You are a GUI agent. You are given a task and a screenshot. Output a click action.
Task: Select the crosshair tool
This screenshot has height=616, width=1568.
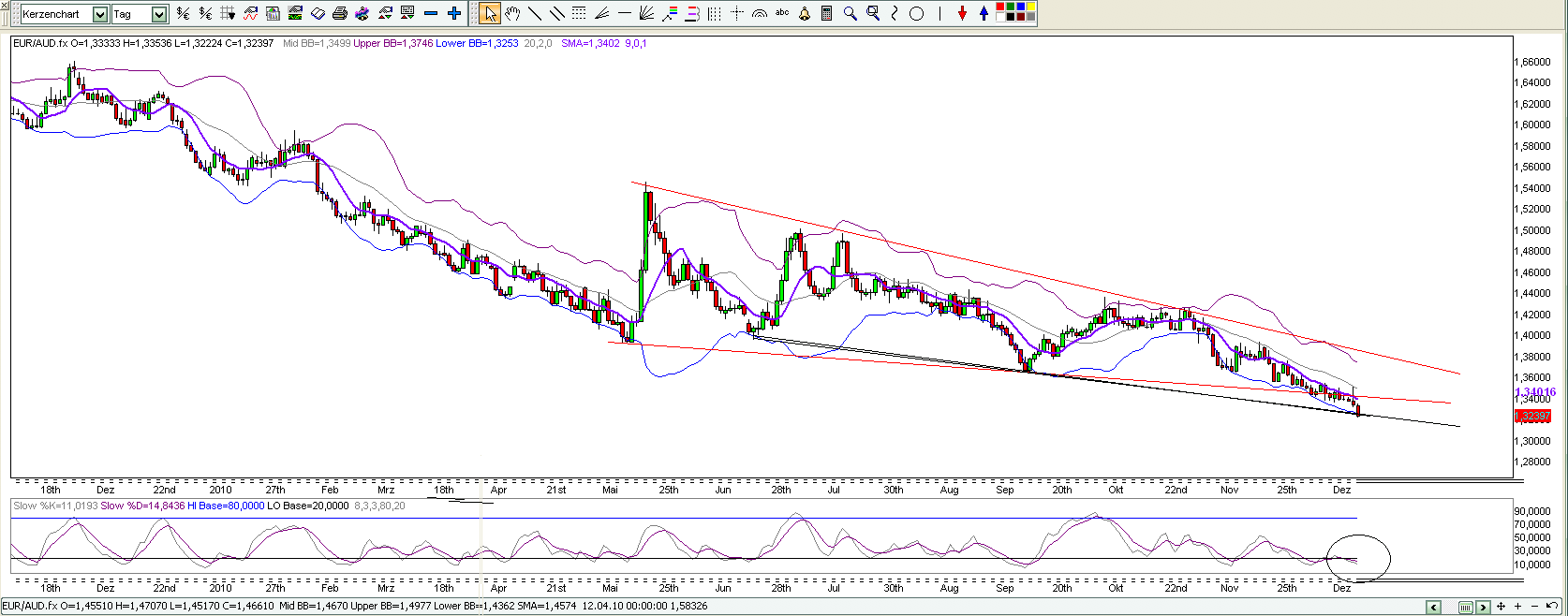tap(737, 13)
